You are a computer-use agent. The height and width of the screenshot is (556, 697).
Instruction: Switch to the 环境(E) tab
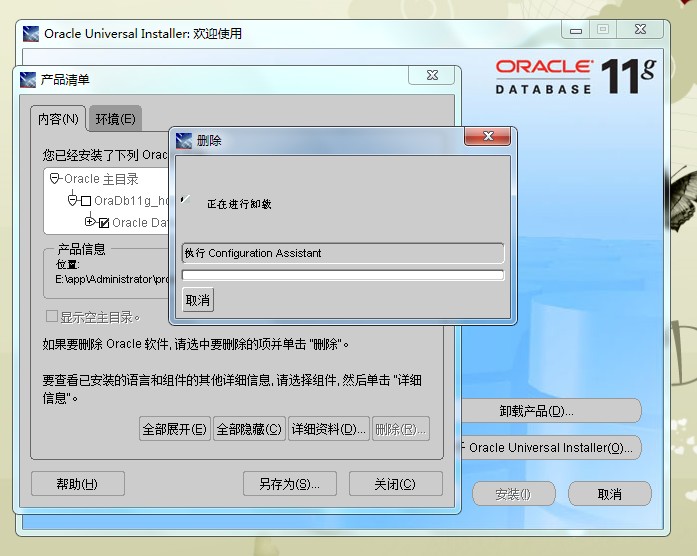(116, 119)
